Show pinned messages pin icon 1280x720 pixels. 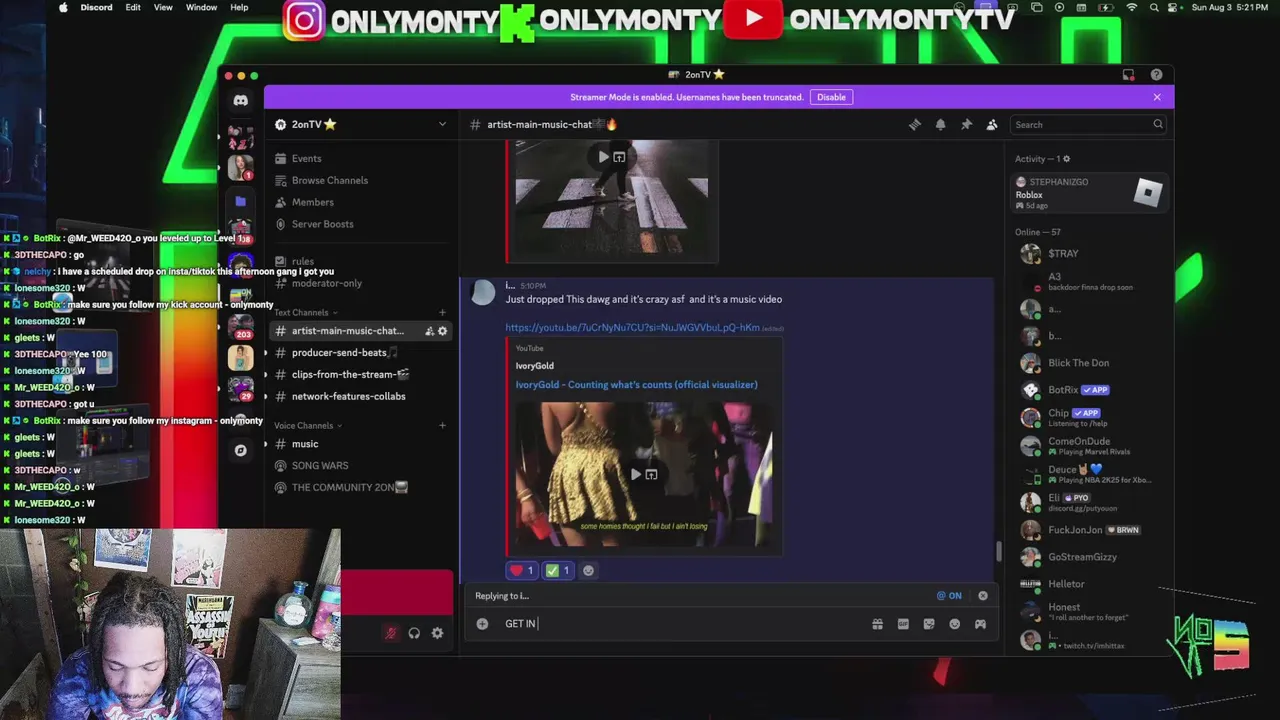pyautogui.click(x=966, y=125)
